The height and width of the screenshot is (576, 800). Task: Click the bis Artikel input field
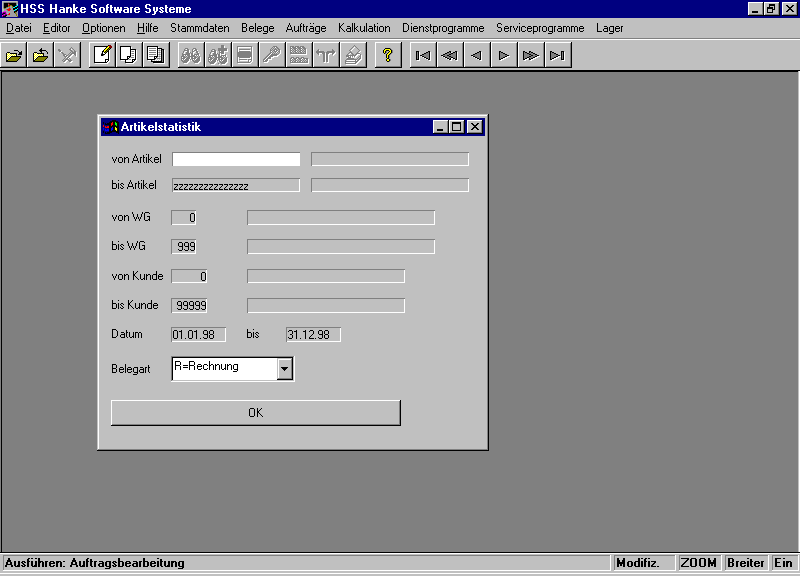[x=236, y=185]
